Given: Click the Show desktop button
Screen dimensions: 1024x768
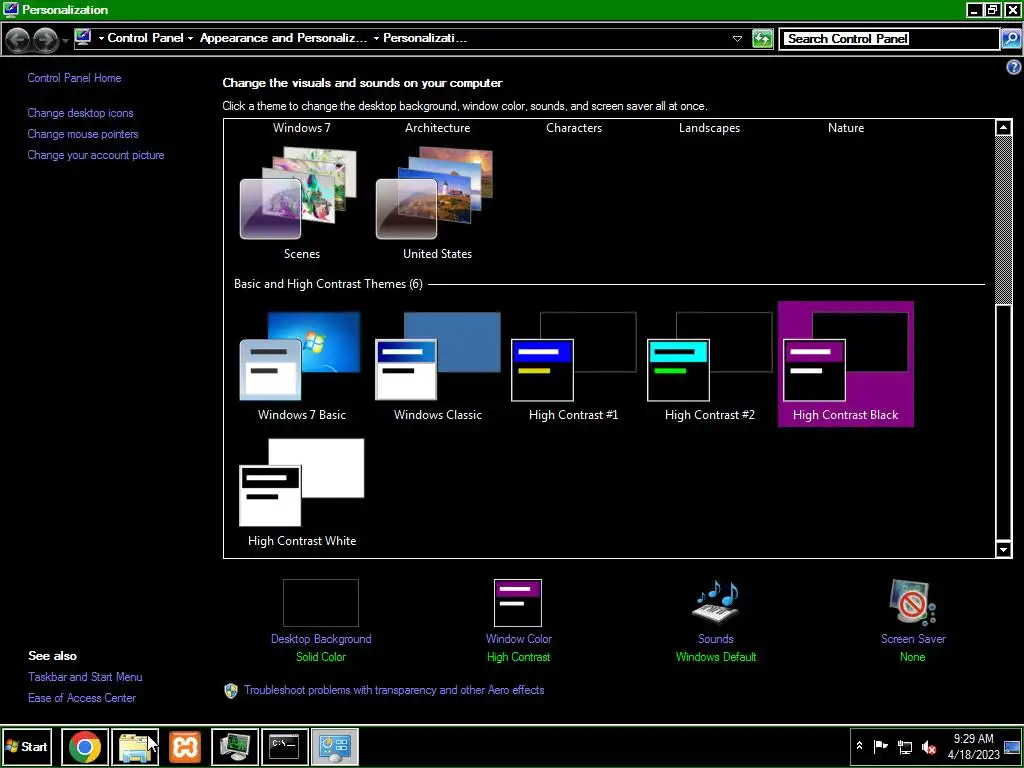Looking at the screenshot, I should coord(1012,746).
